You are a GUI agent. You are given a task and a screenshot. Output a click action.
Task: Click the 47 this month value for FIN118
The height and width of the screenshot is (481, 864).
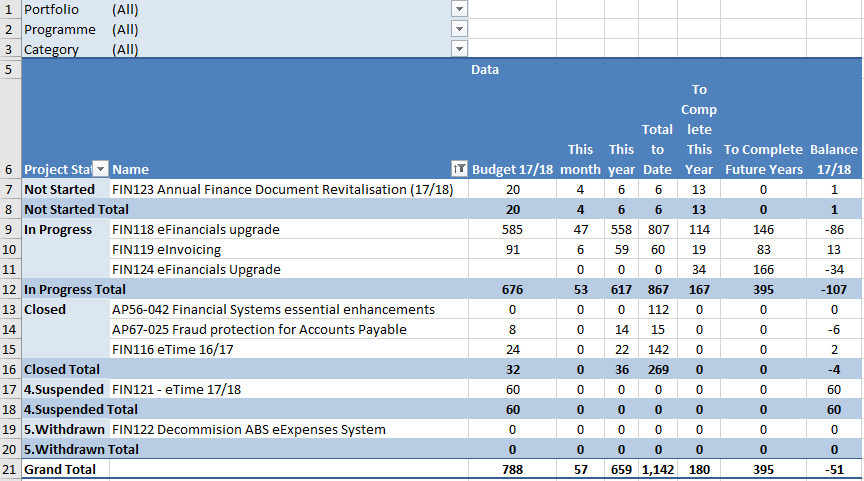[580, 229]
